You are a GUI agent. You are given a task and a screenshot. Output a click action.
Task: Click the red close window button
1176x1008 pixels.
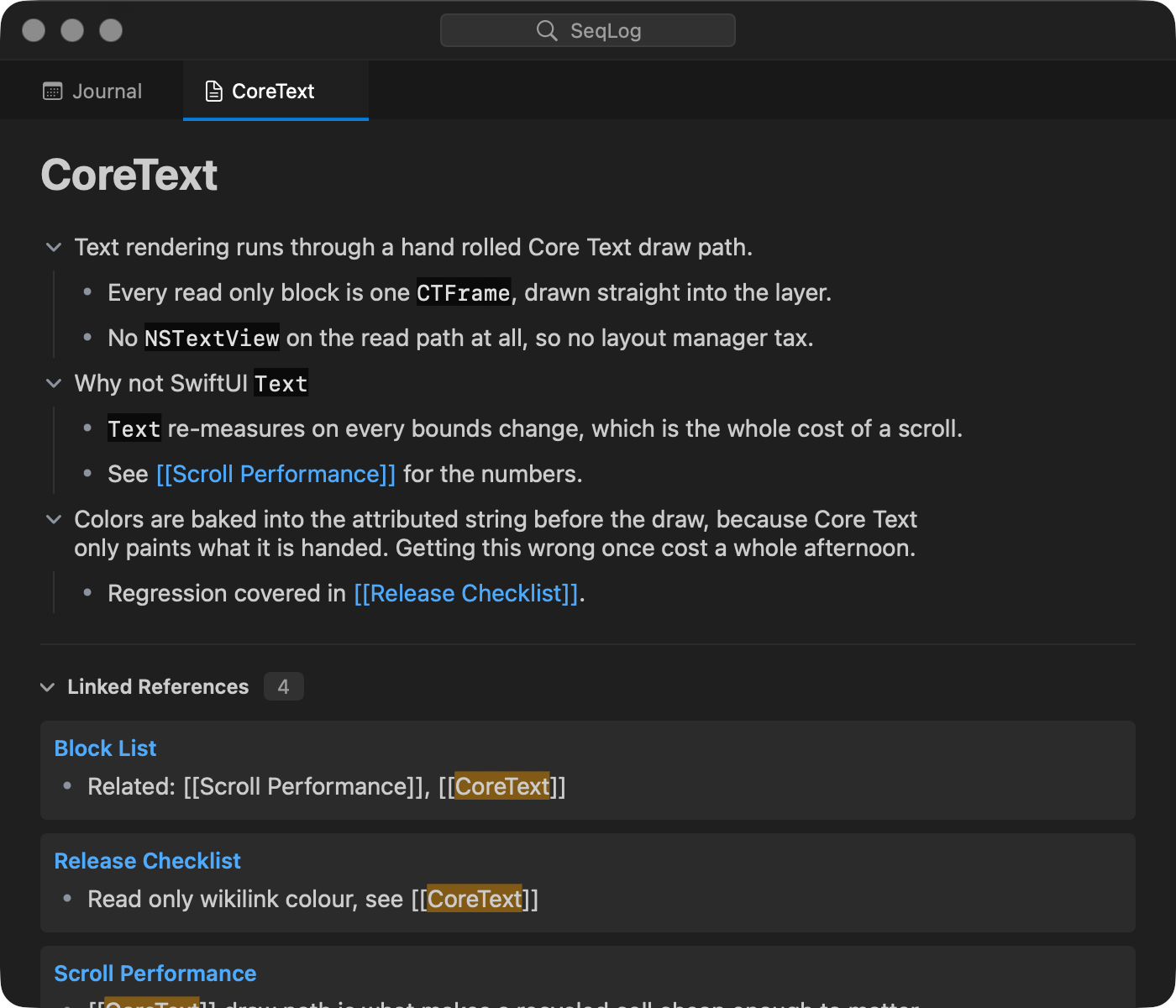(34, 30)
